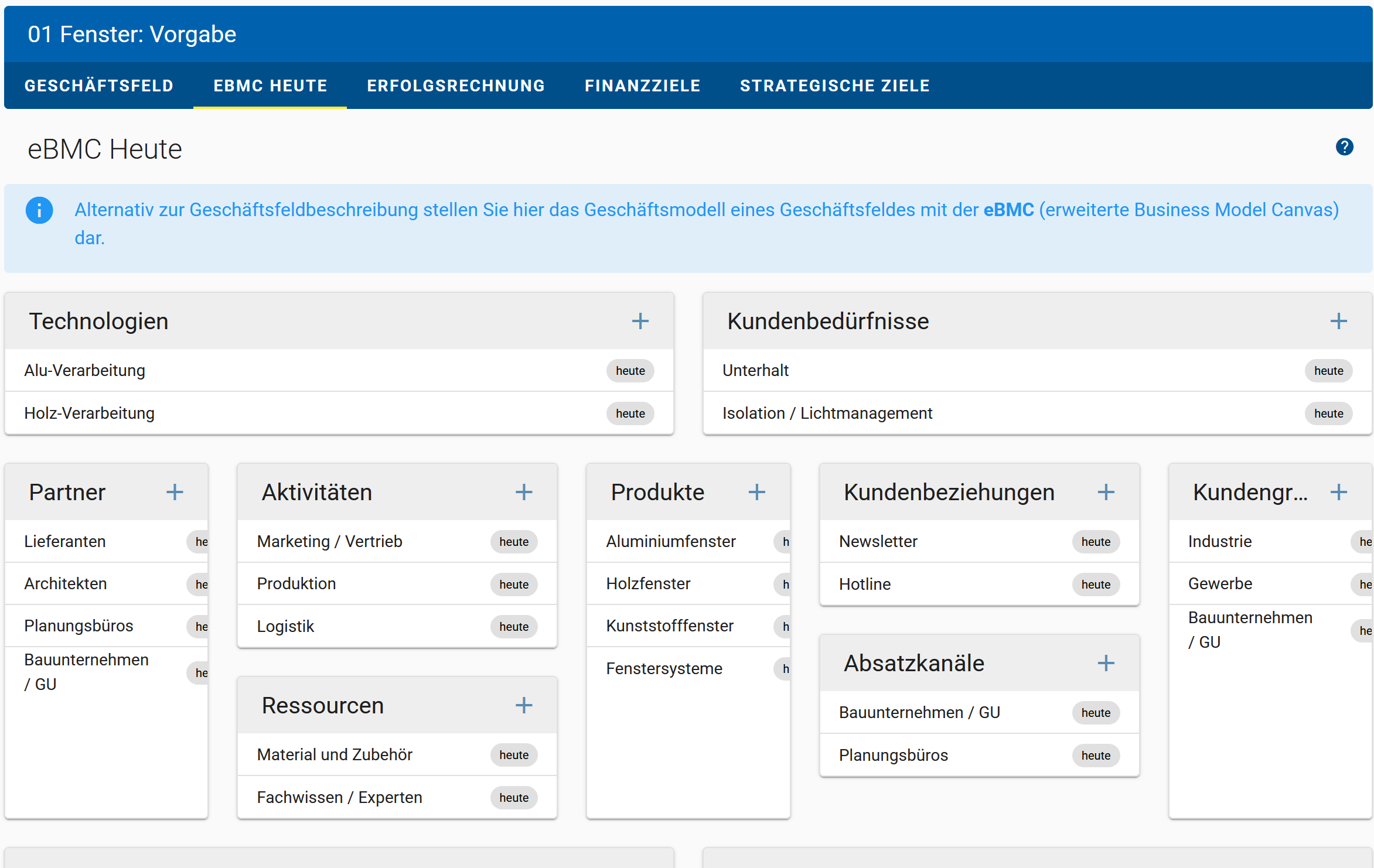Select Bauunternehmen / GU in Kundengruppen
Screen dimensions: 1374x868
tap(1270, 630)
